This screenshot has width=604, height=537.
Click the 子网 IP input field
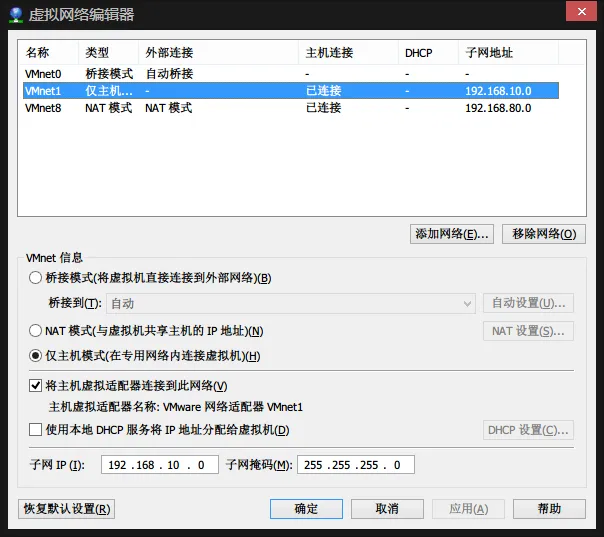[x=160, y=465]
